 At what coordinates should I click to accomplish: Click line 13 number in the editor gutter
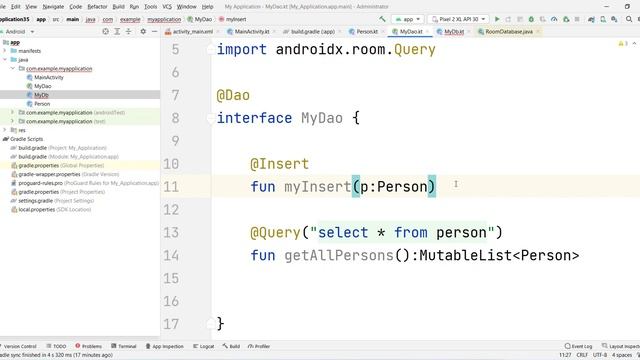click(x=171, y=233)
